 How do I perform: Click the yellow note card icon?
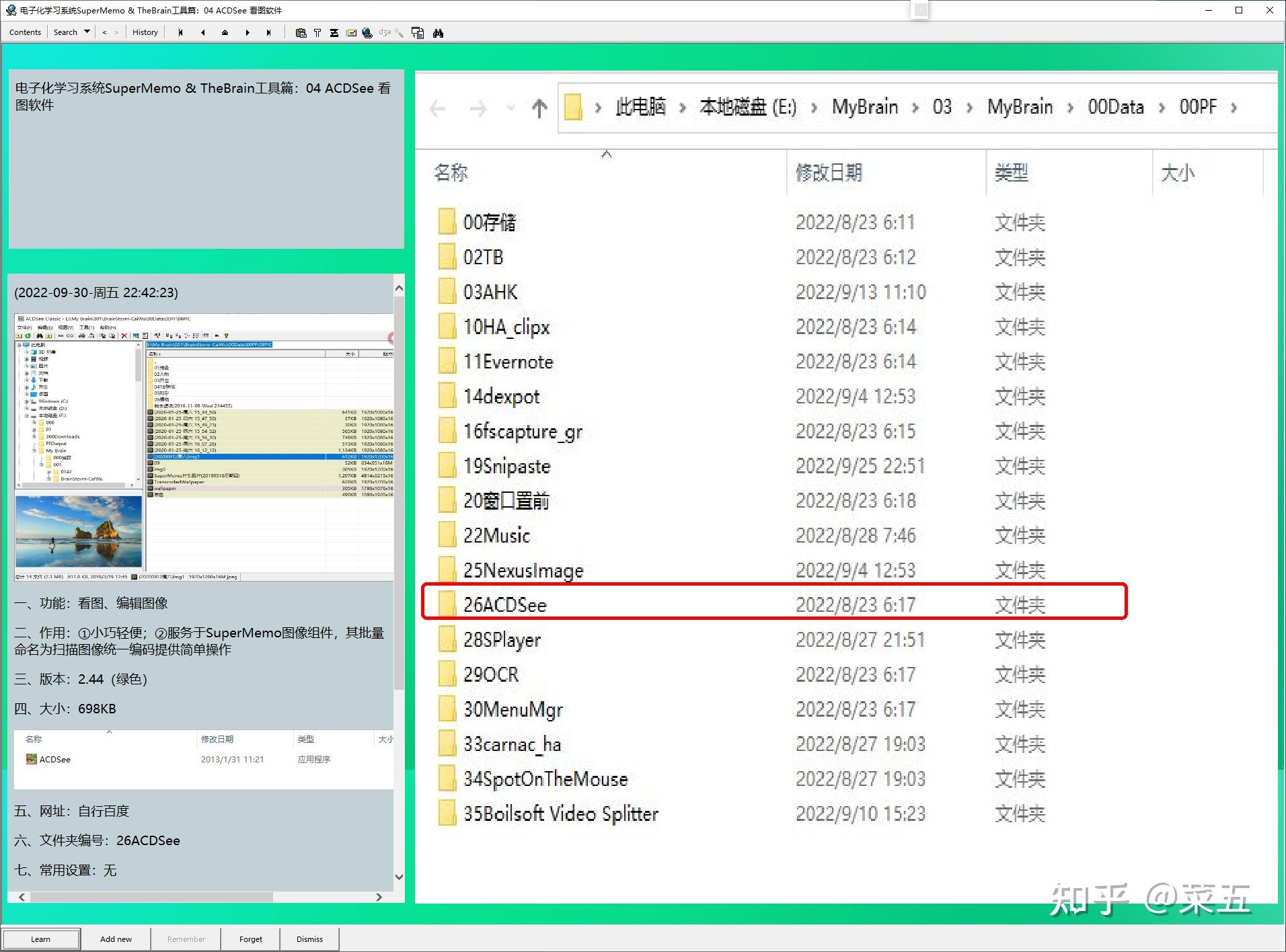click(x=351, y=32)
